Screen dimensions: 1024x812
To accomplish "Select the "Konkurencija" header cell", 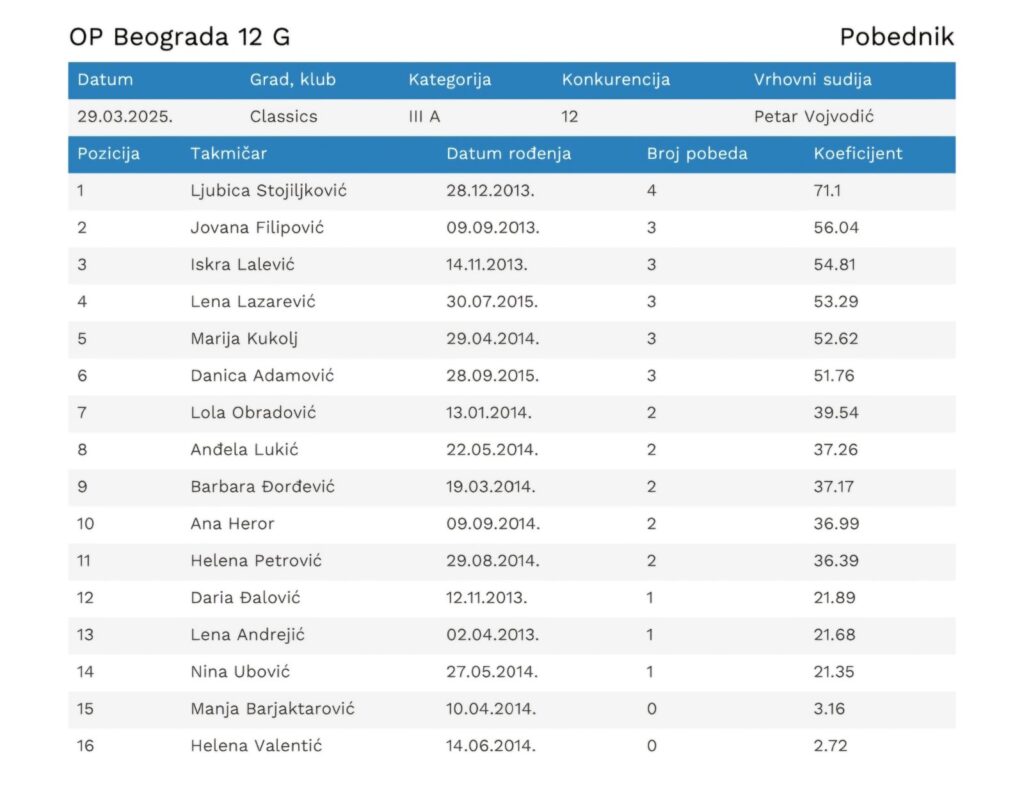I will click(x=615, y=80).
